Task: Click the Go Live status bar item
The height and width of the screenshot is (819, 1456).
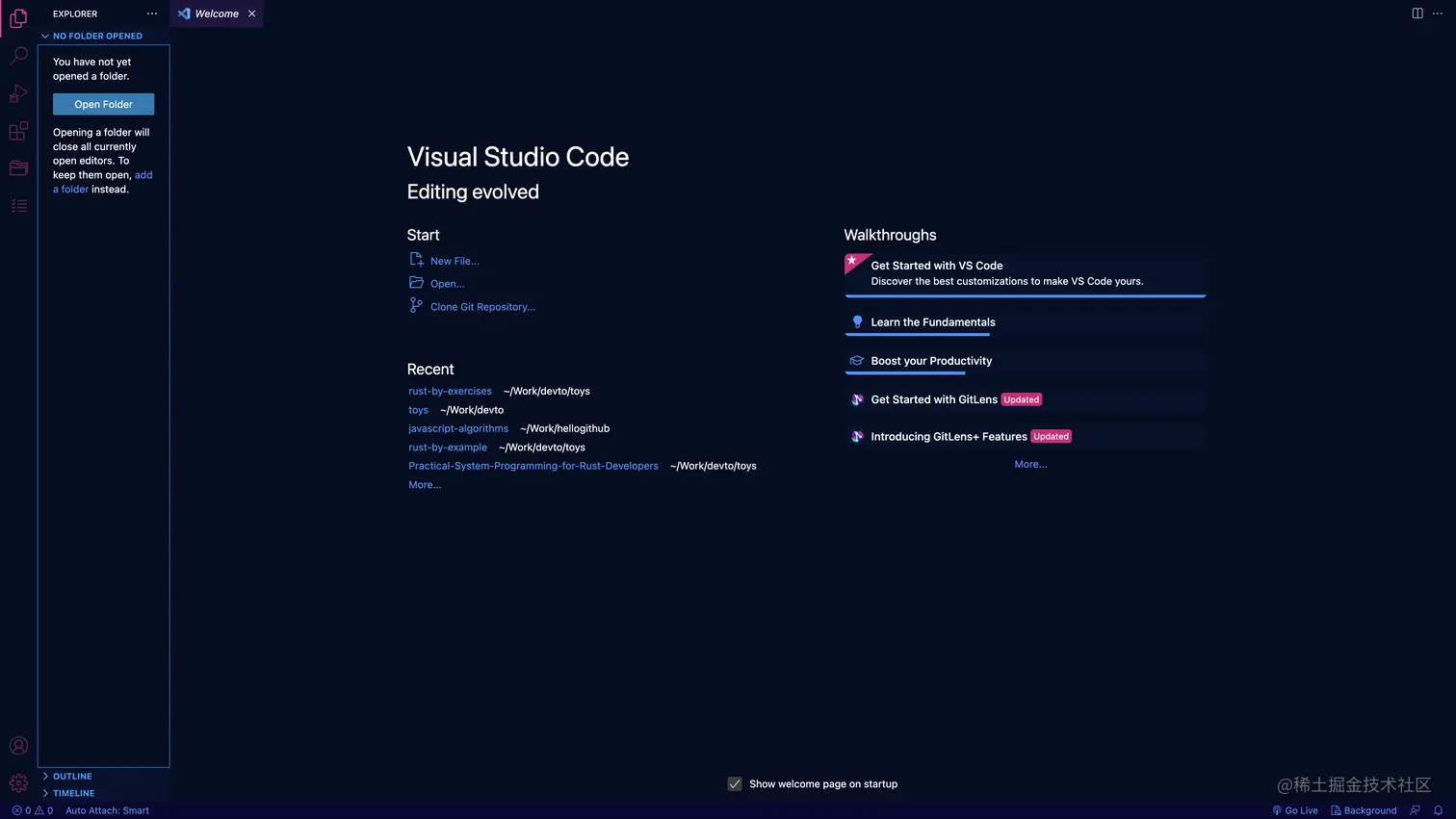Action: (1295, 810)
